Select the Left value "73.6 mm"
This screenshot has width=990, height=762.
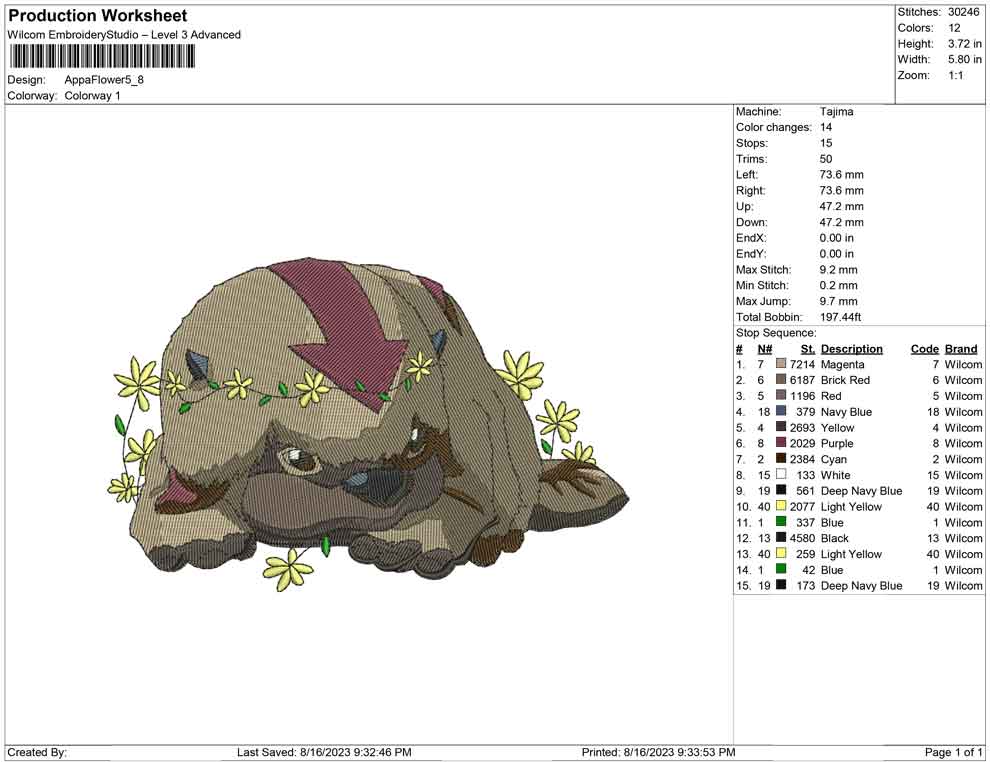(841, 175)
